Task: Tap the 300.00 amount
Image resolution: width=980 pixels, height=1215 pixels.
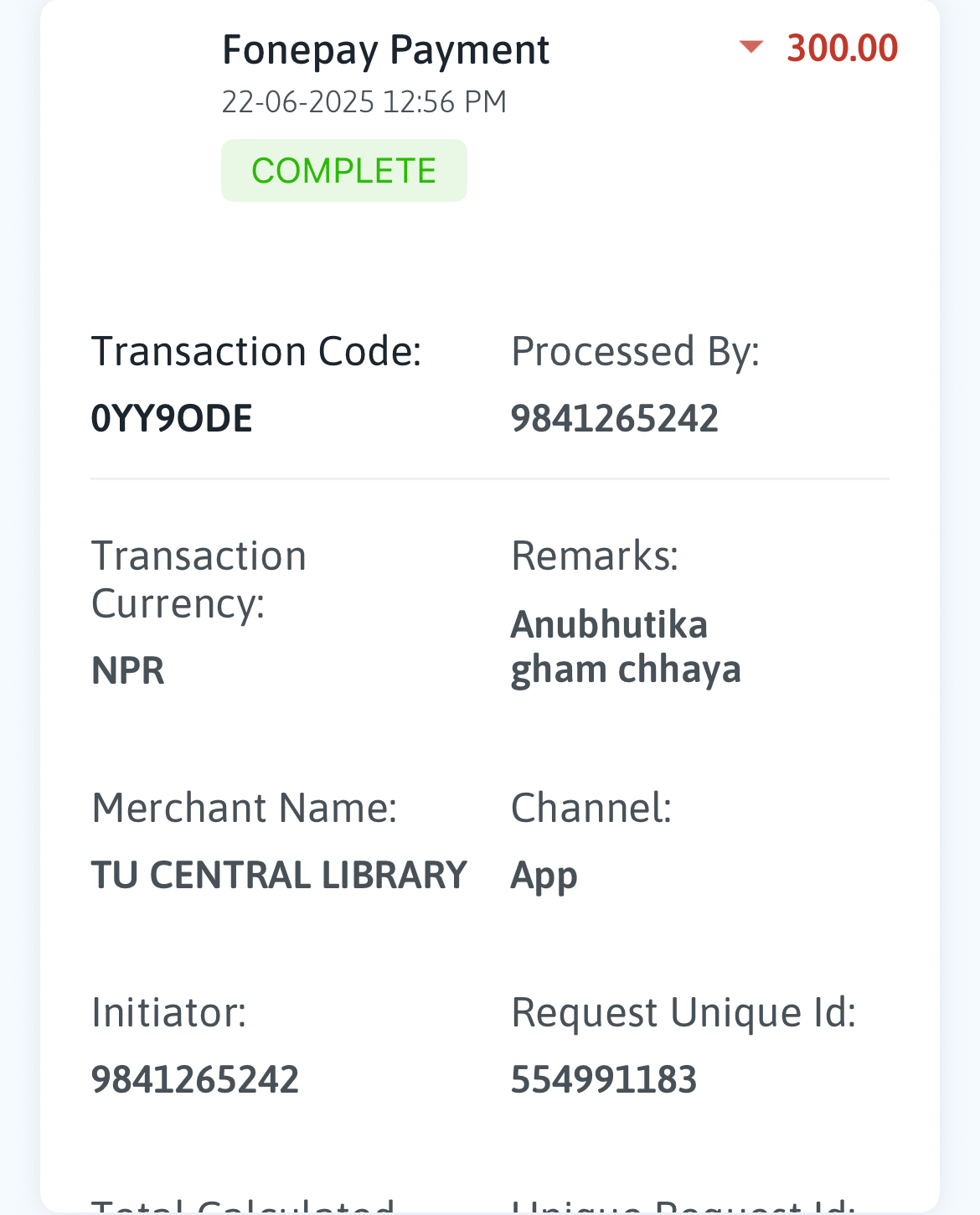Action: pos(842,49)
